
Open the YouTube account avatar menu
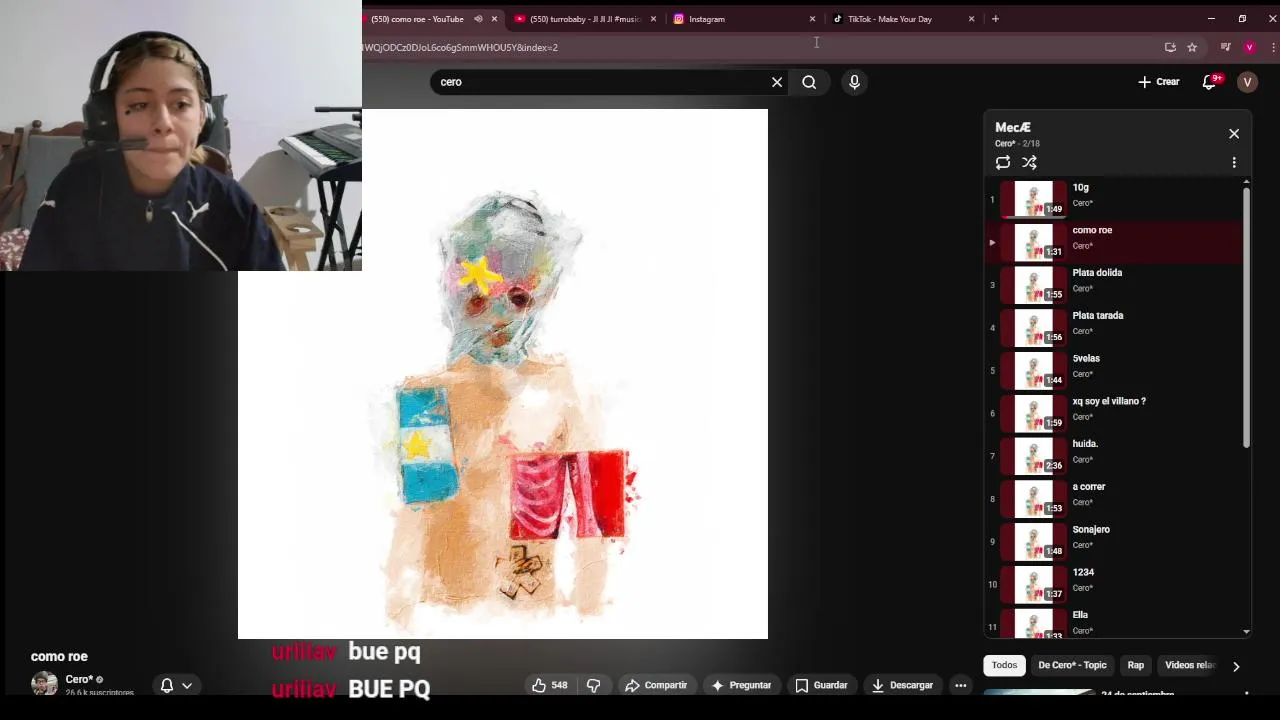(1247, 82)
